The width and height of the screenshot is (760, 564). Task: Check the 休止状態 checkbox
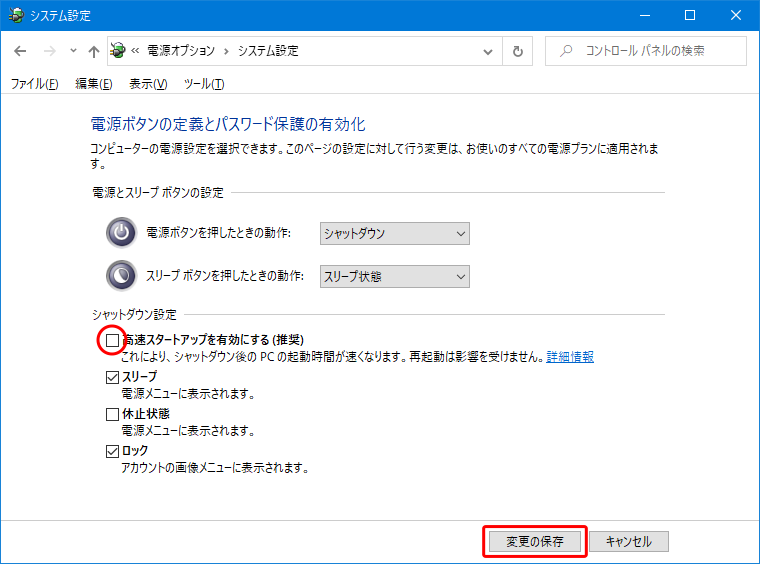pos(112,414)
